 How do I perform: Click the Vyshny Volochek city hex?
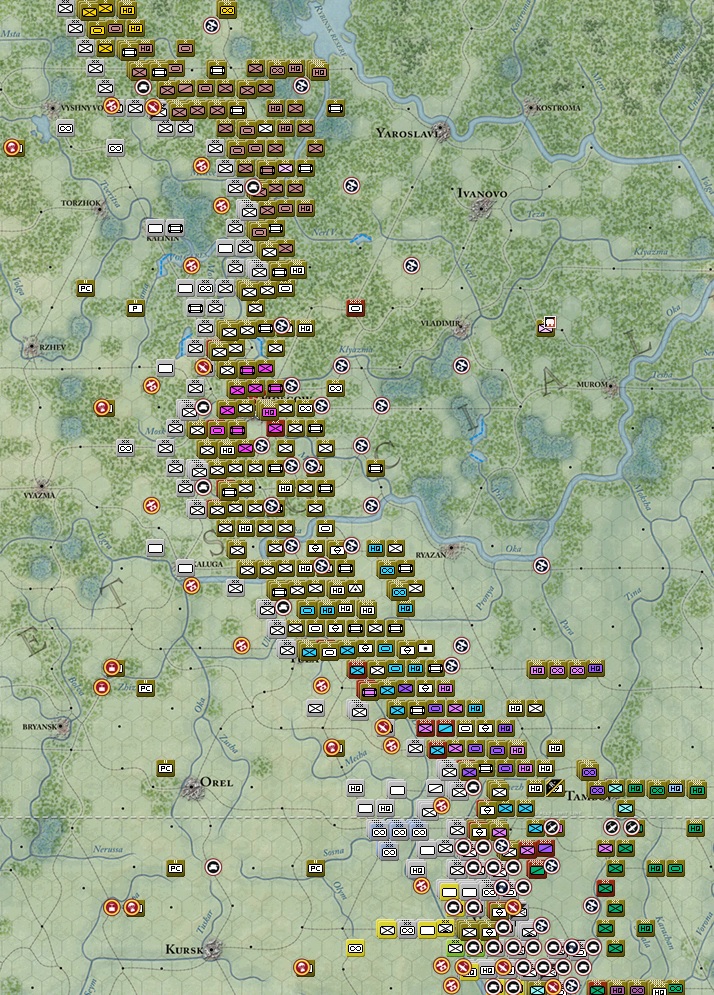[x=53, y=108]
